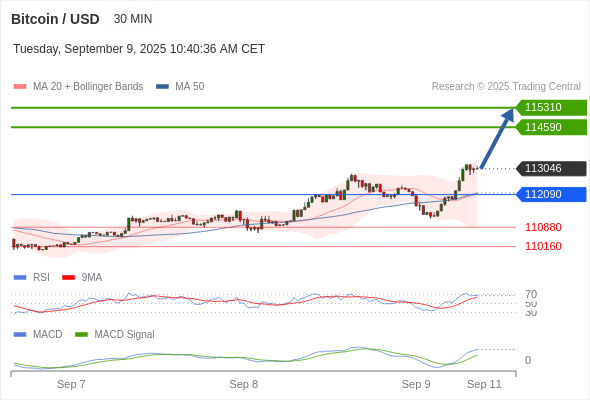Click the 112090 pivot price tag
Viewport: 590px width, 400px height.
point(551,194)
